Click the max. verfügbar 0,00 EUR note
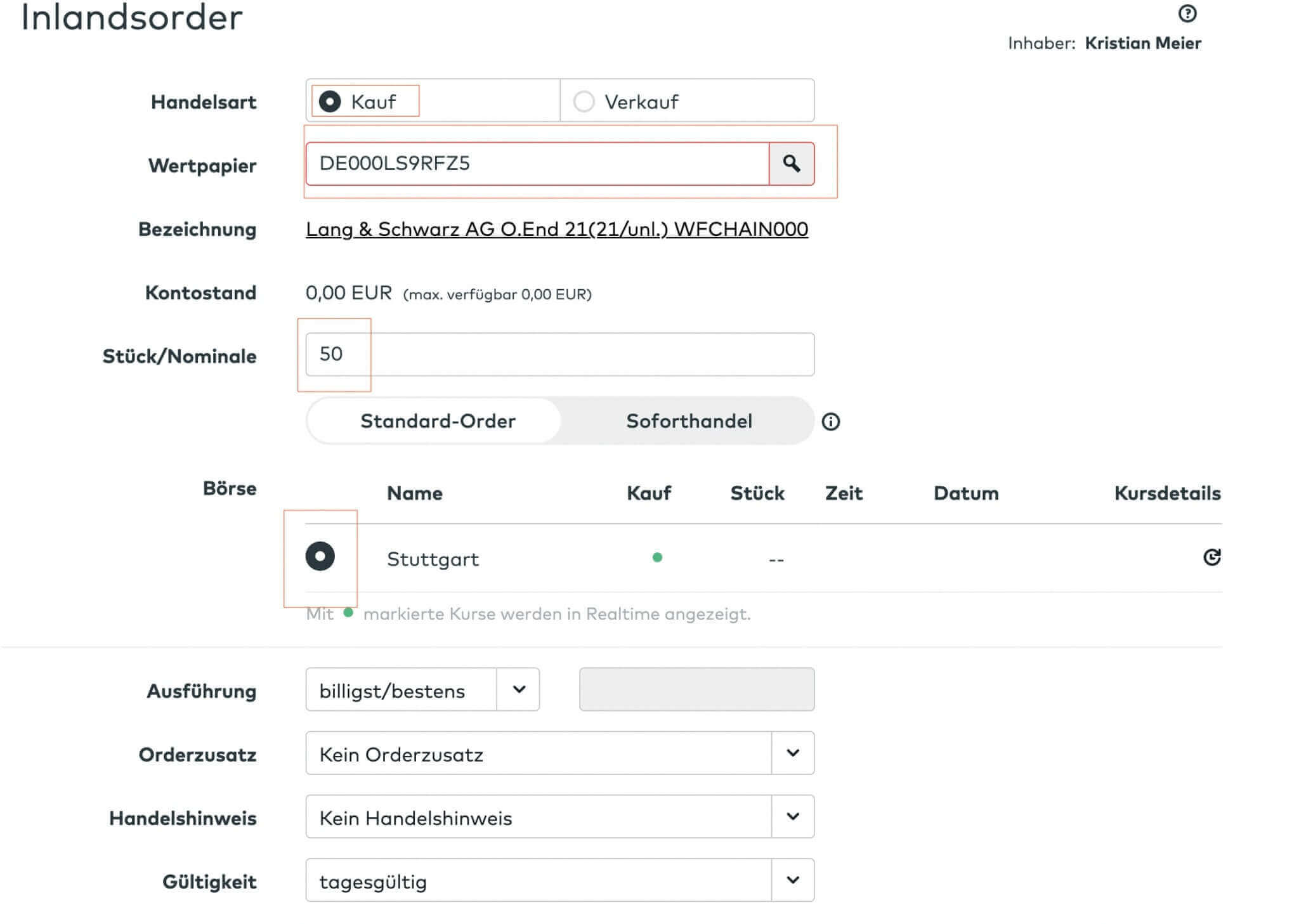The height and width of the screenshot is (924, 1299). [x=497, y=294]
